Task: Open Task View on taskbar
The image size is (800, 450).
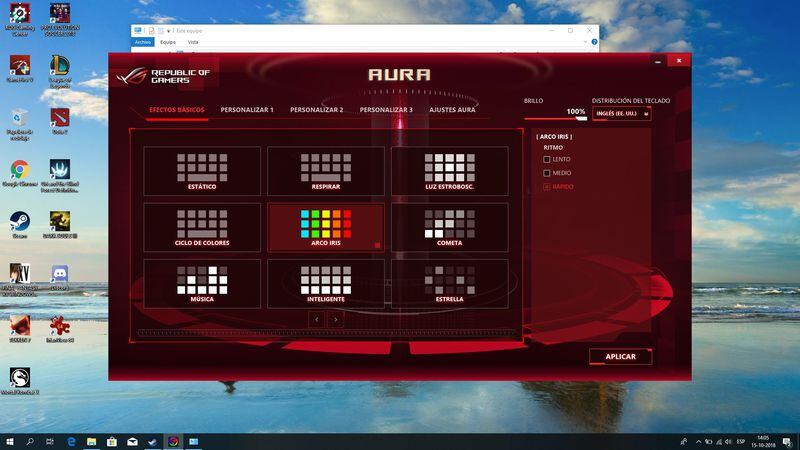Action: tap(49, 442)
